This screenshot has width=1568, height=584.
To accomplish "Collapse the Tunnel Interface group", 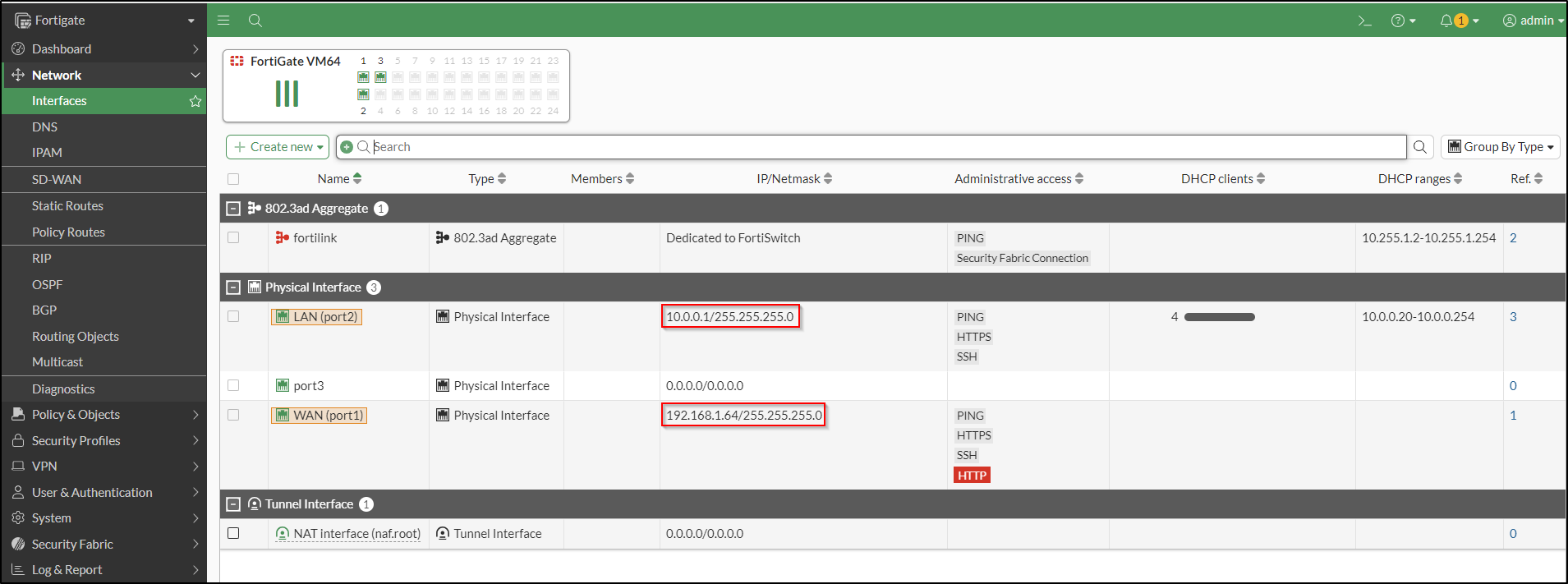I will coord(233,504).
